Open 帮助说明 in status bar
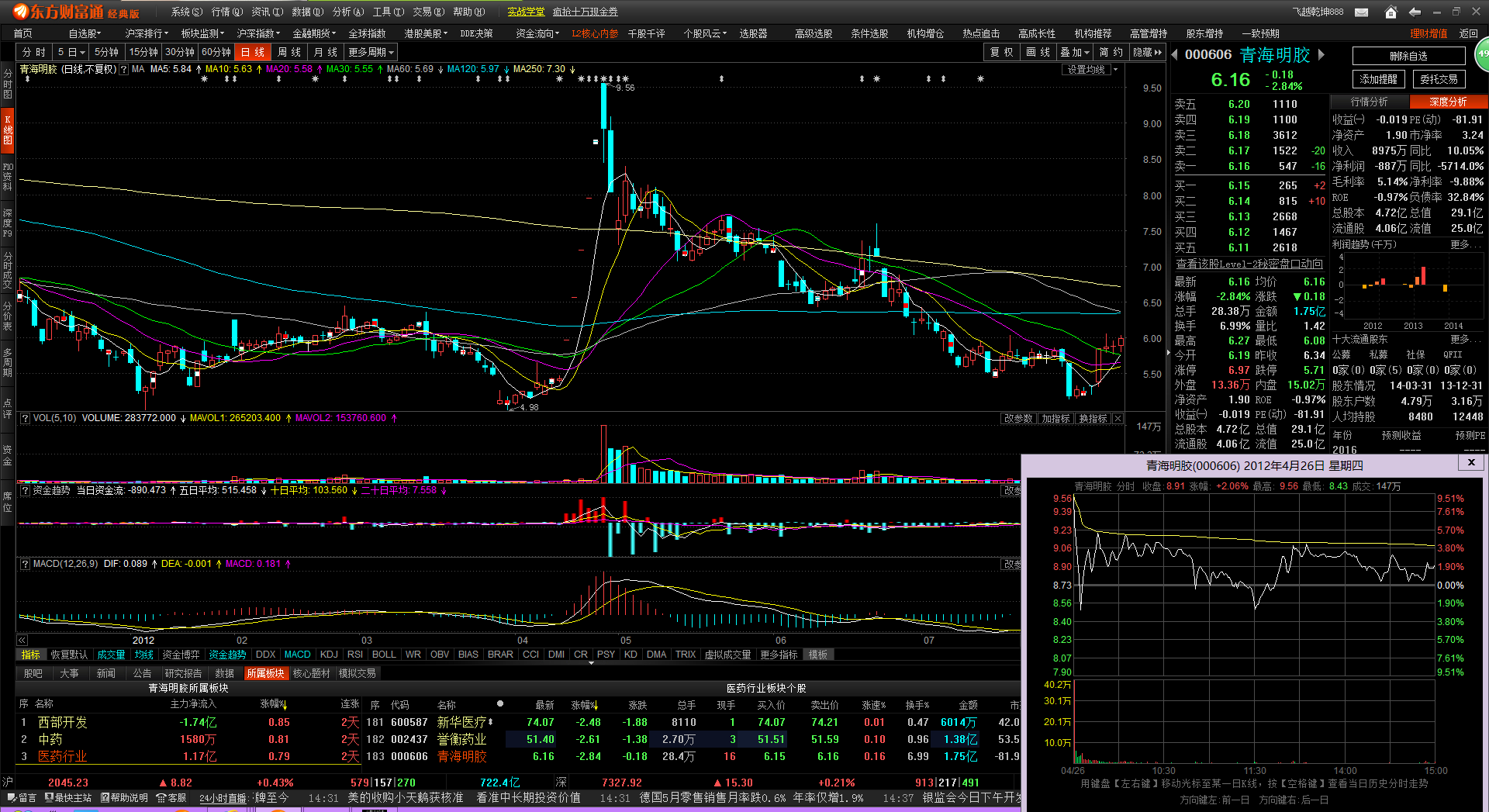1489x812 pixels. [x=124, y=797]
